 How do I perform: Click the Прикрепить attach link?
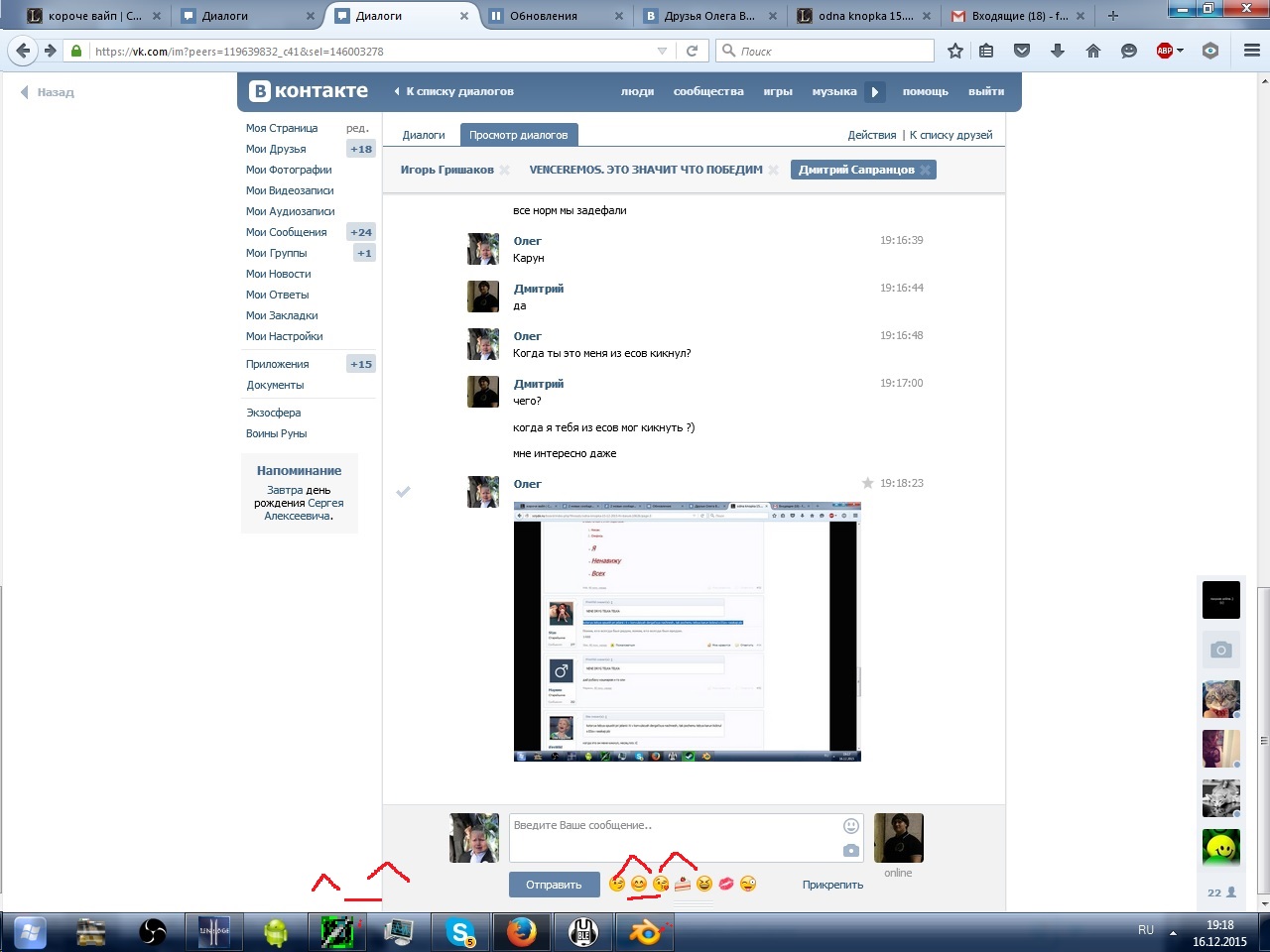coord(832,885)
